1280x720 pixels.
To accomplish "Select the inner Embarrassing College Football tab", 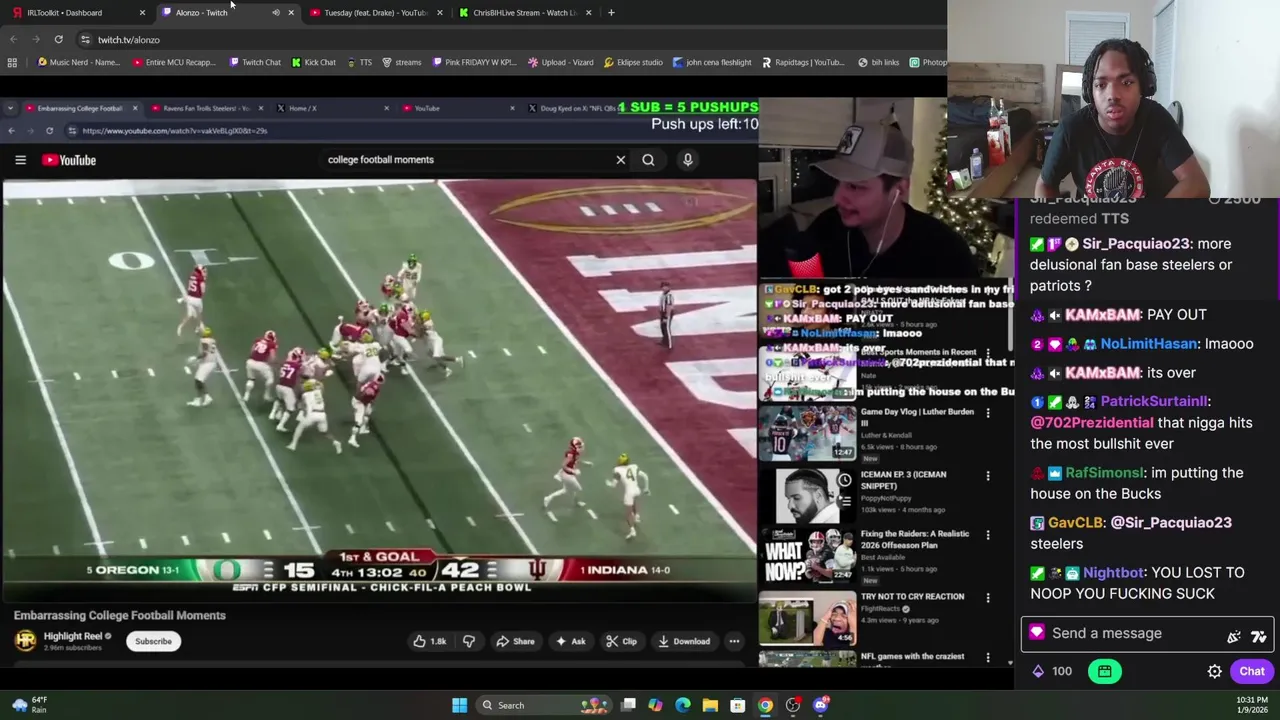I will click(x=80, y=108).
